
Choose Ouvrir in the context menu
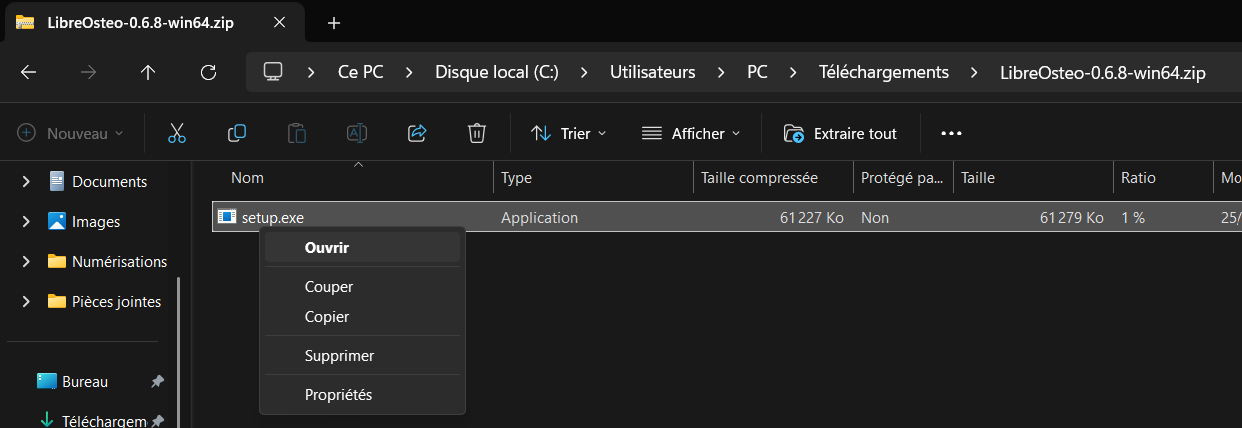click(362, 247)
